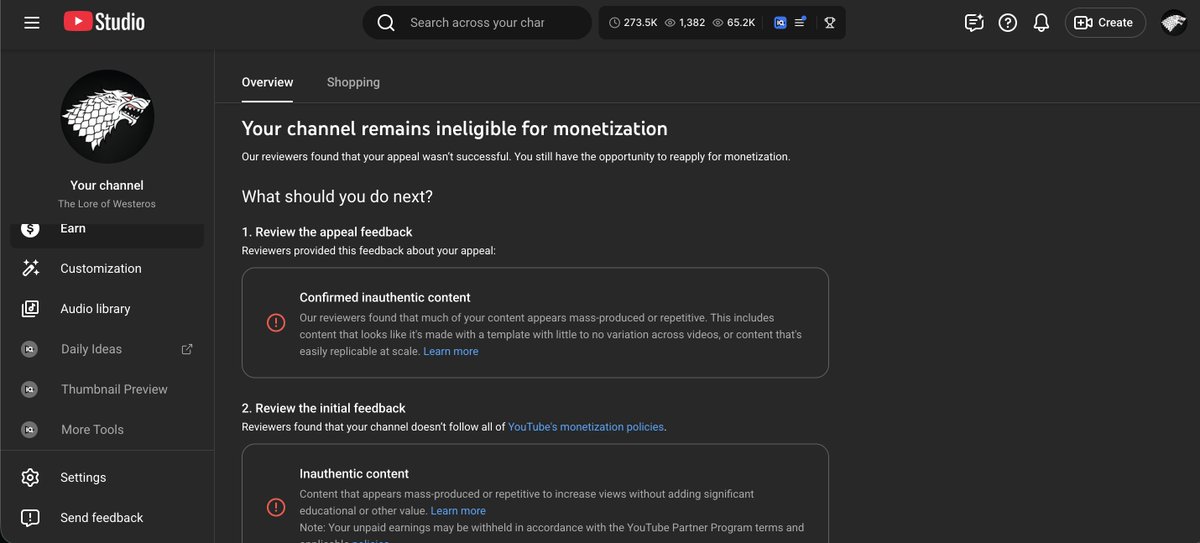This screenshot has width=1200, height=543.
Task: Click the channel name The Lore of Westeros
Action: 107,204
